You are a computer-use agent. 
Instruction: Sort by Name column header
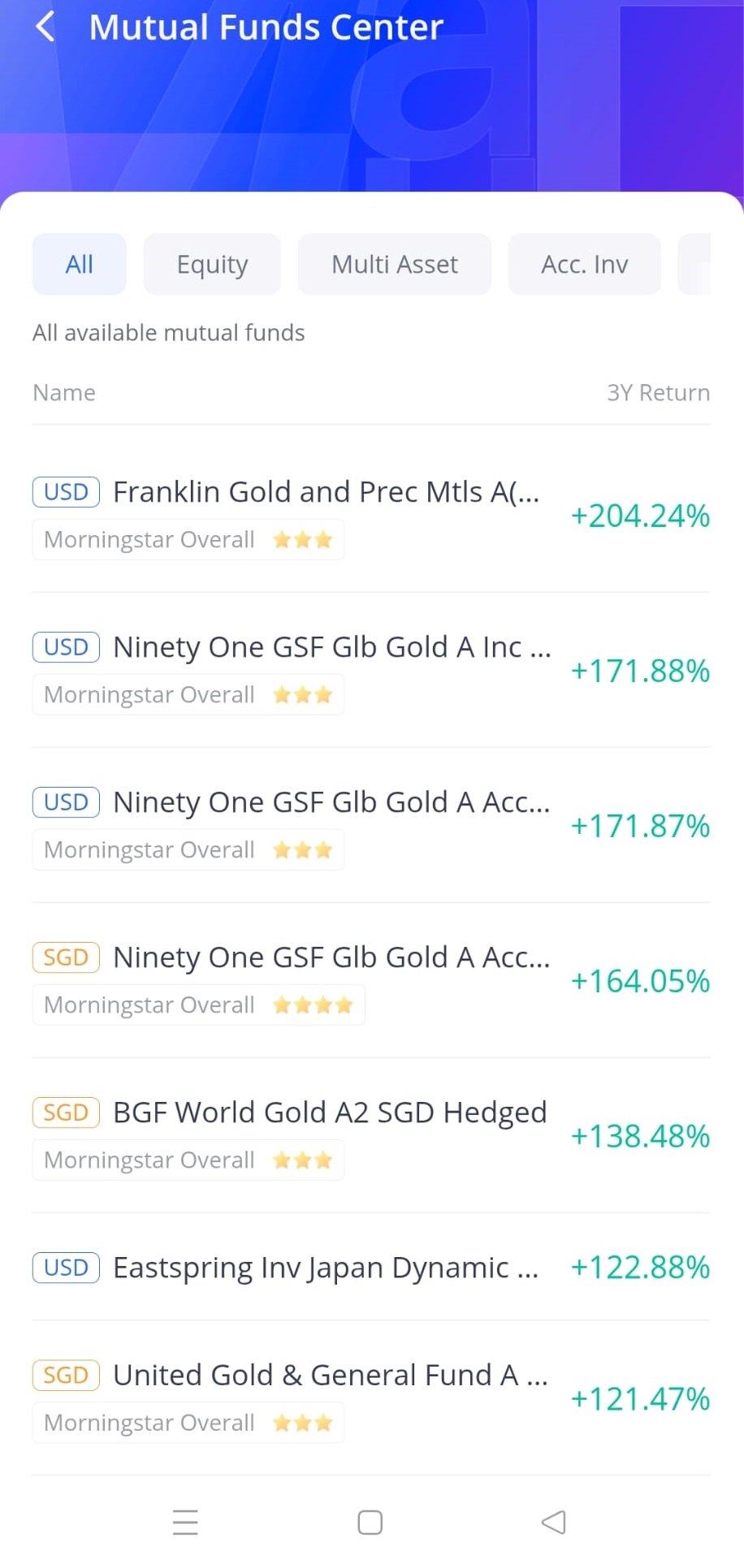[x=64, y=393]
